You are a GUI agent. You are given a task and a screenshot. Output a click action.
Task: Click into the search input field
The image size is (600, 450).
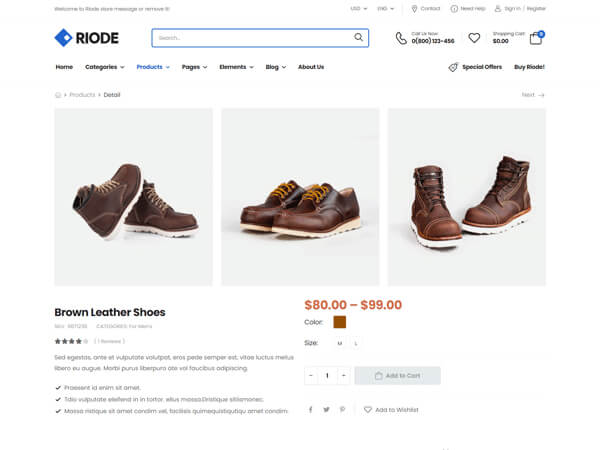pos(250,38)
